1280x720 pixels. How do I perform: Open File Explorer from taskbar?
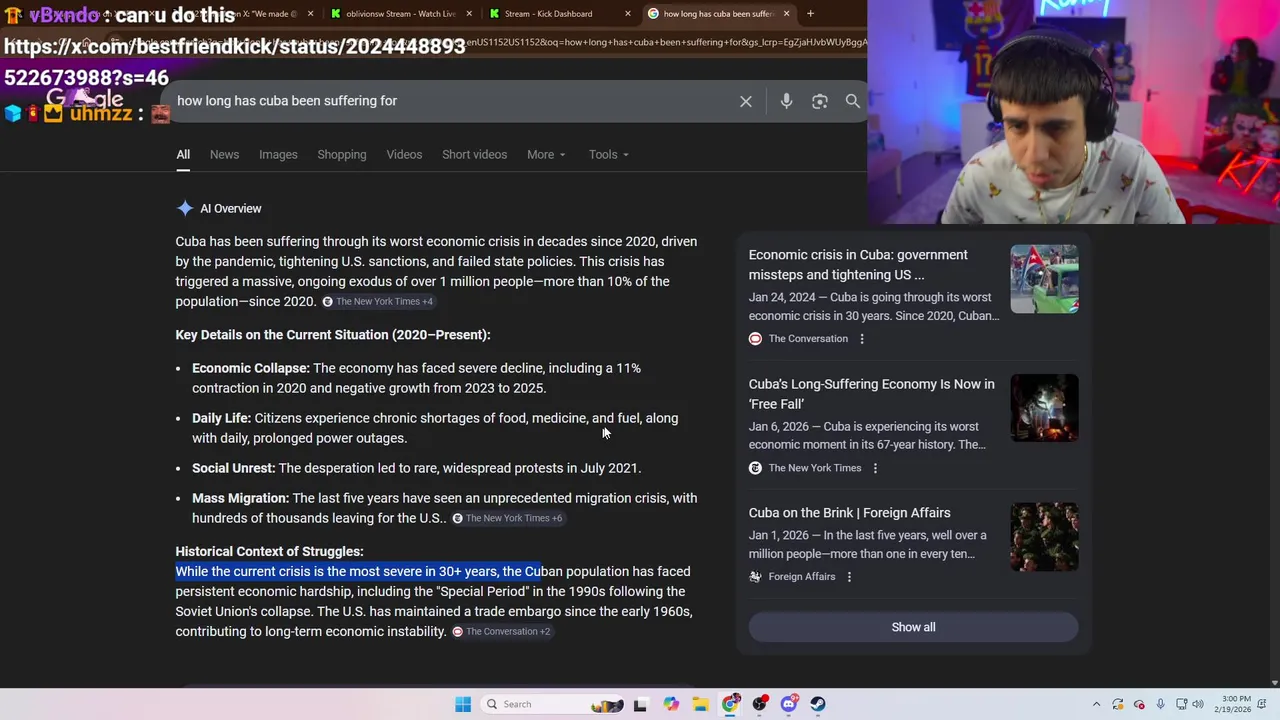click(701, 704)
